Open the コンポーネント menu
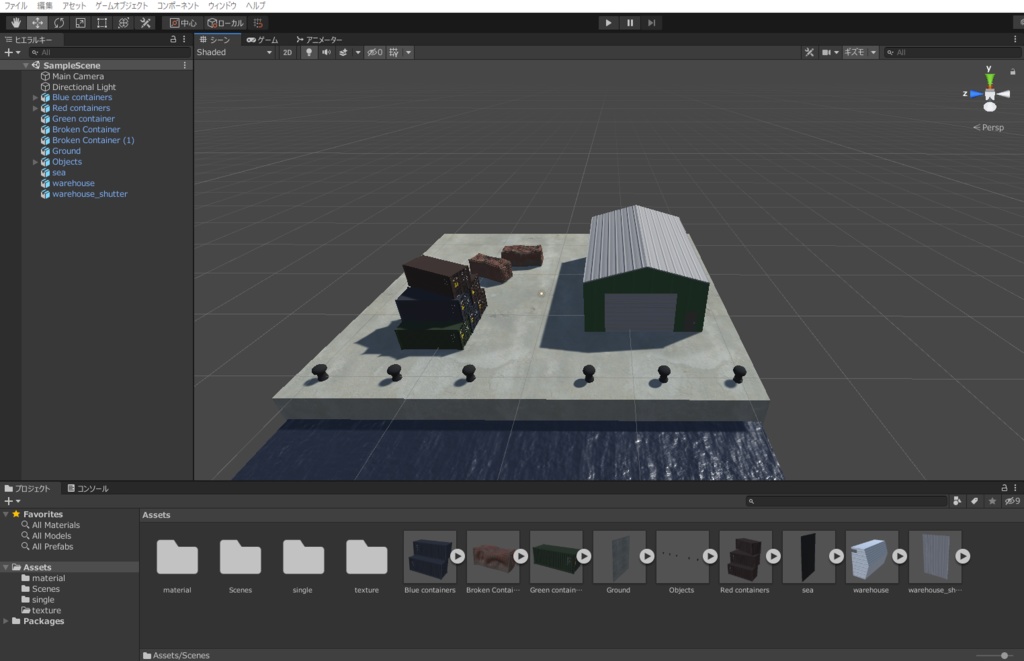 click(x=178, y=5)
